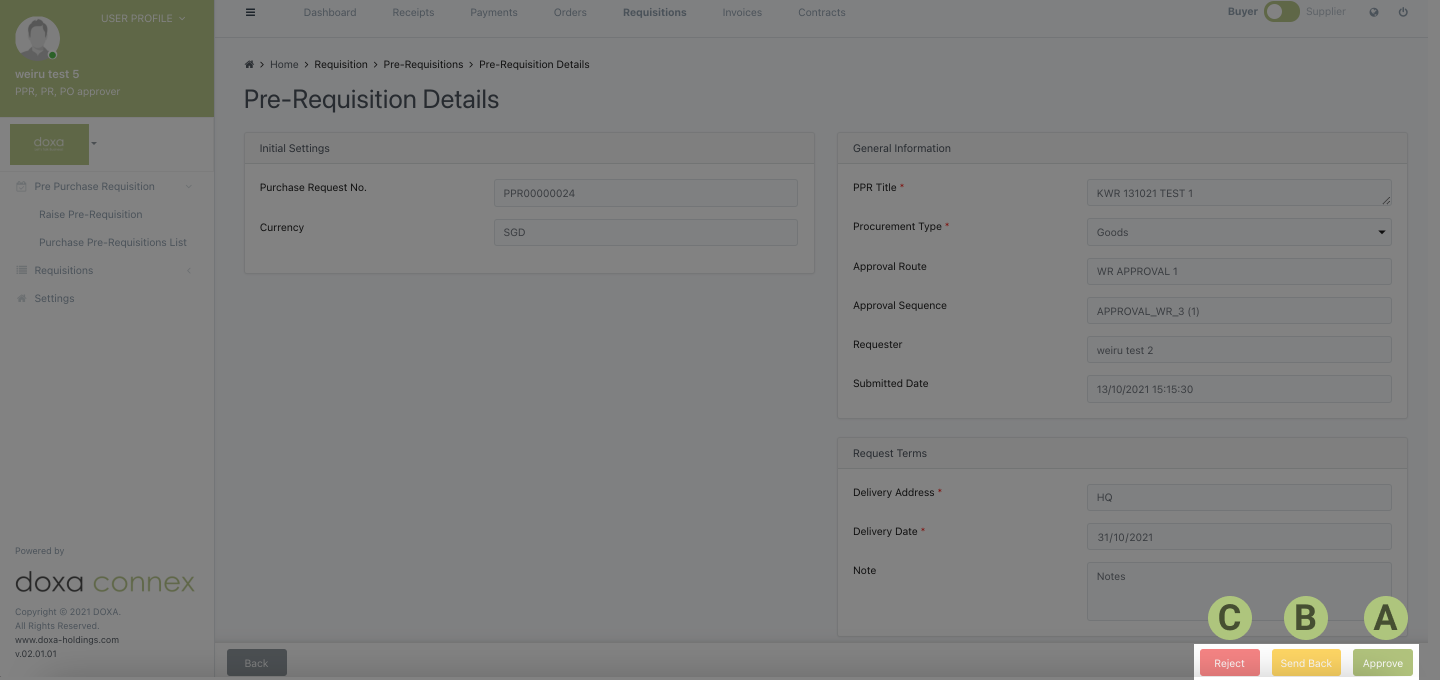This screenshot has width=1440, height=680.
Task: Click the Delivery Date field
Action: 1239,537
